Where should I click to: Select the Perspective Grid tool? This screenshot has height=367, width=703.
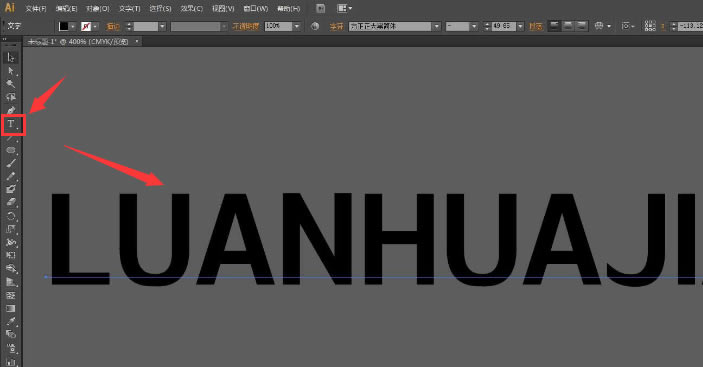pos(11,282)
